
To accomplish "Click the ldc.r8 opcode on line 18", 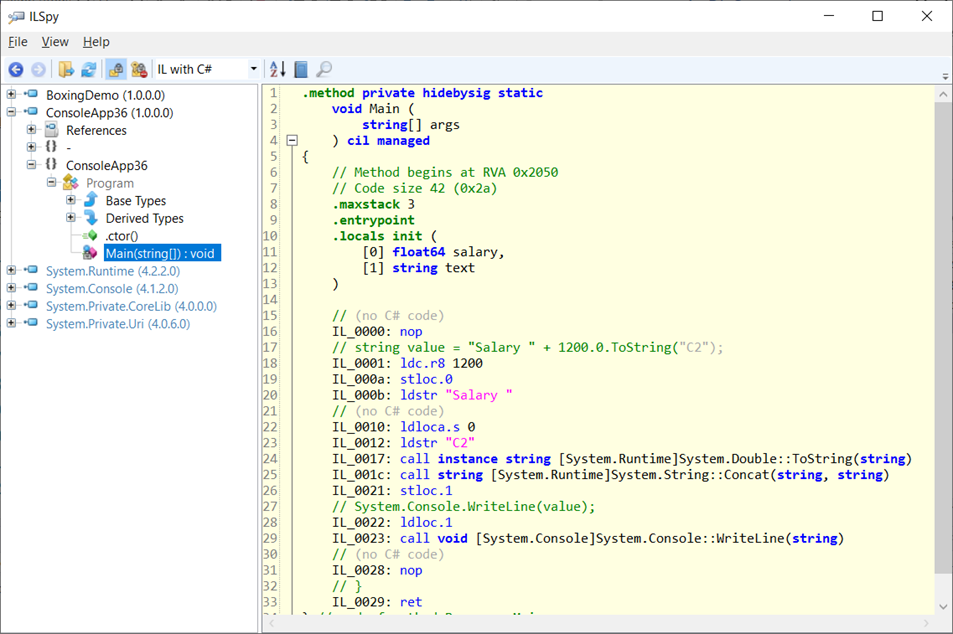I will click(x=422, y=364).
